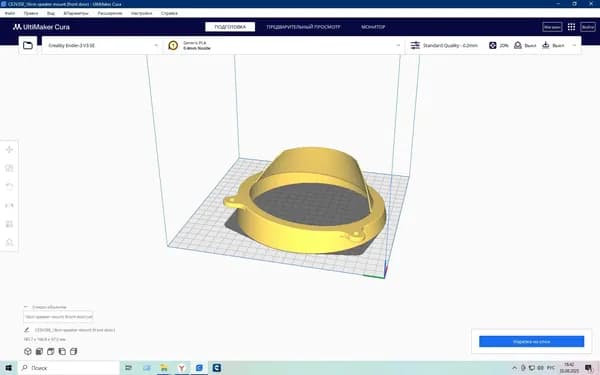The width and height of the screenshot is (600, 375).
Task: Switch to МОНИТОР stage tab
Action: (x=373, y=27)
